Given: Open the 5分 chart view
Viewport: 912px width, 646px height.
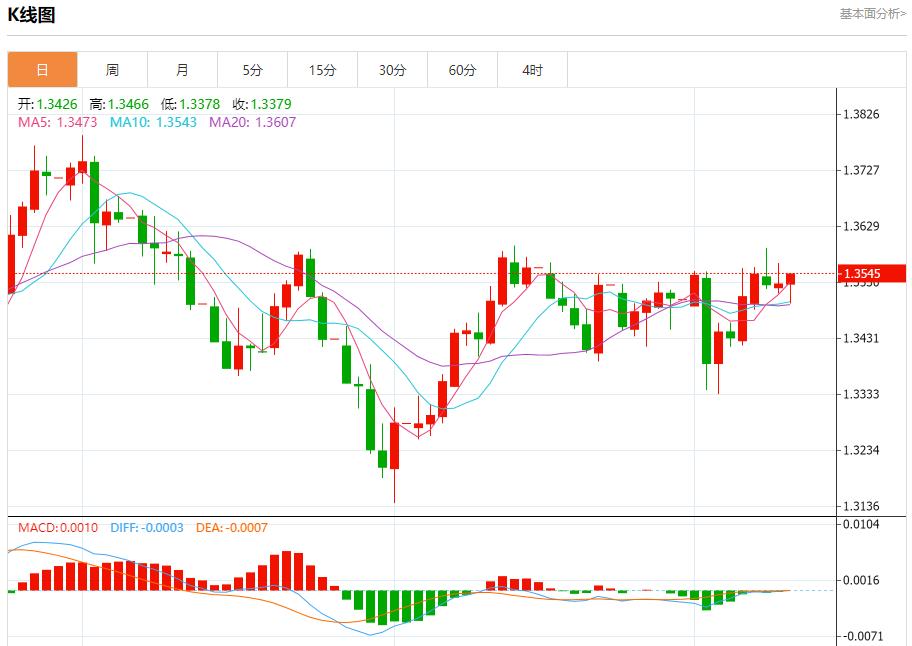Looking at the screenshot, I should [252, 69].
